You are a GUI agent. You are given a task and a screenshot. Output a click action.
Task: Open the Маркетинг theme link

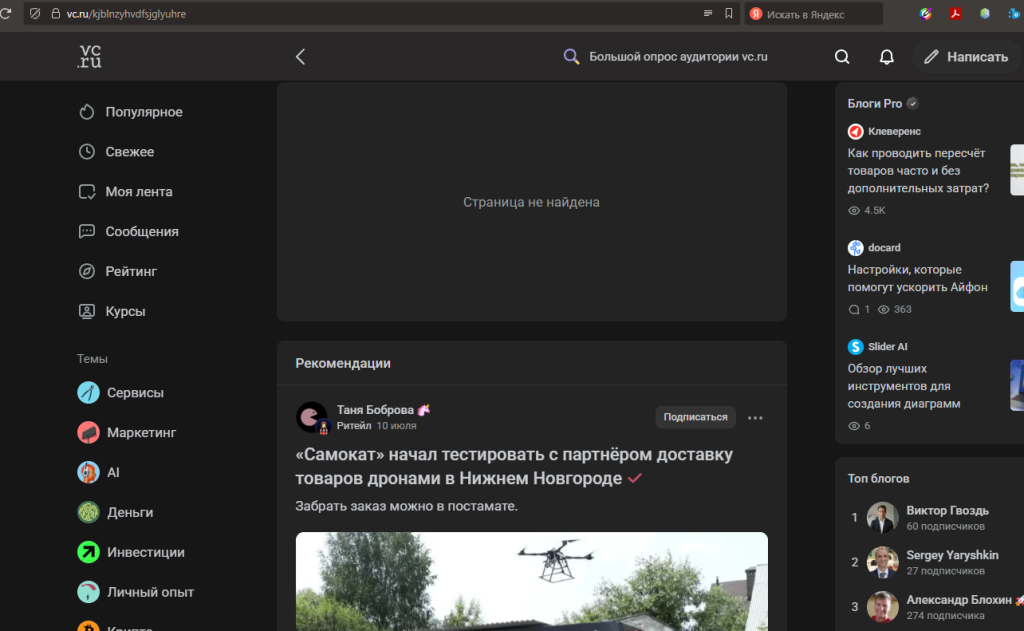(x=142, y=432)
